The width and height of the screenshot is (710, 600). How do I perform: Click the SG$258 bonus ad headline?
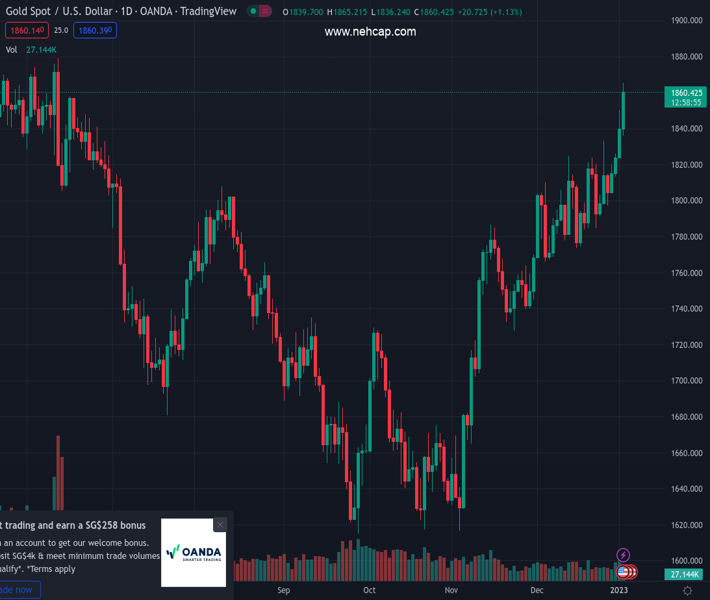coord(73,525)
